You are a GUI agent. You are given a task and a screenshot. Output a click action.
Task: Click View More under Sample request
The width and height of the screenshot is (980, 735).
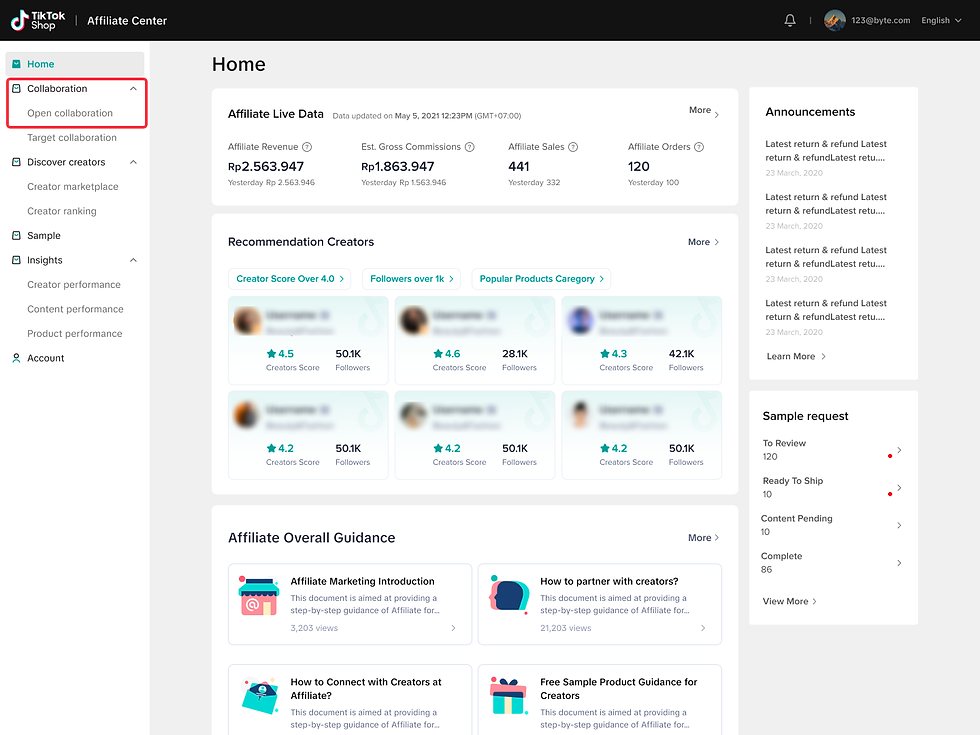pos(789,601)
